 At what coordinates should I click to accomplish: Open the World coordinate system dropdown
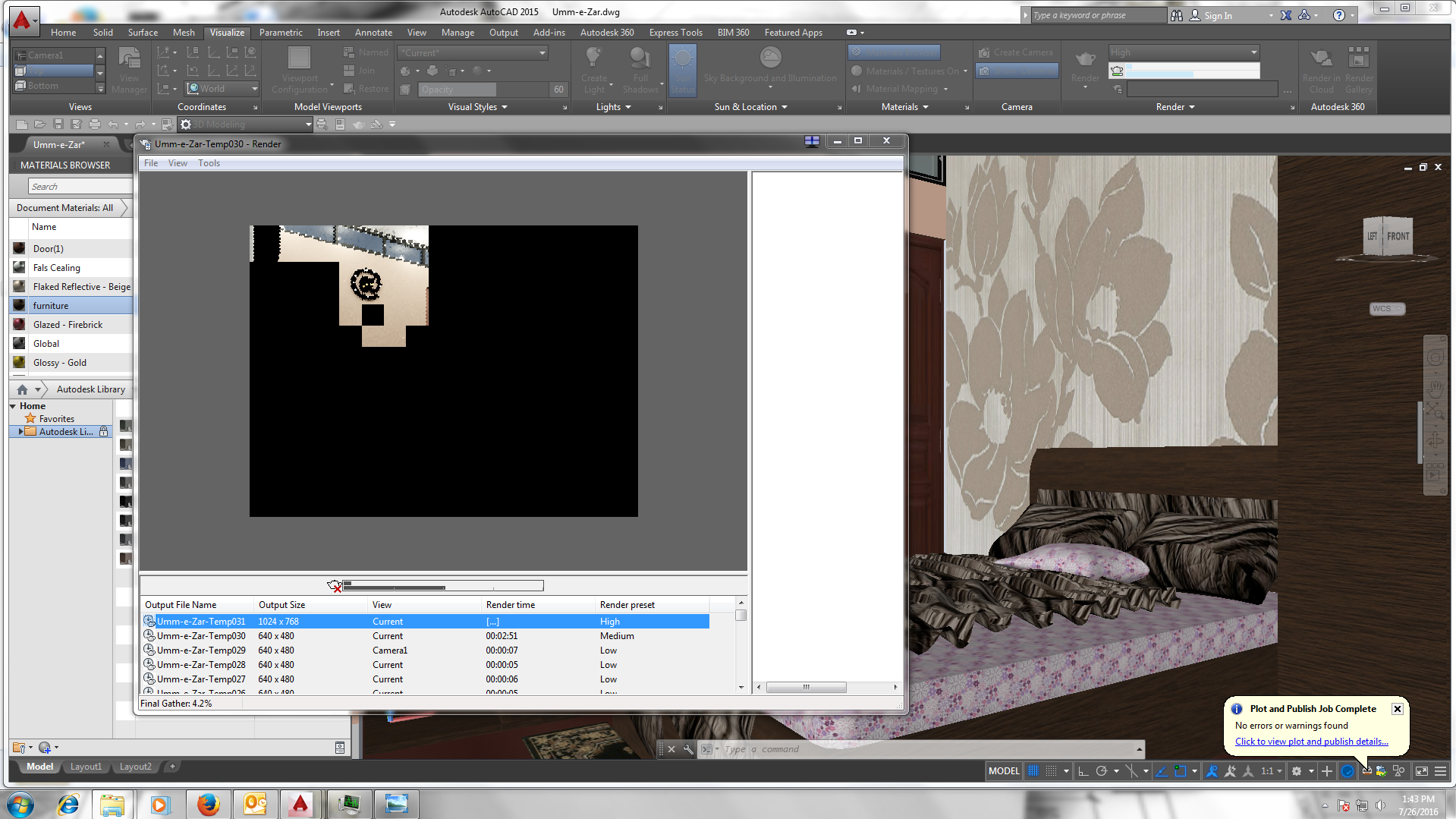(254, 89)
